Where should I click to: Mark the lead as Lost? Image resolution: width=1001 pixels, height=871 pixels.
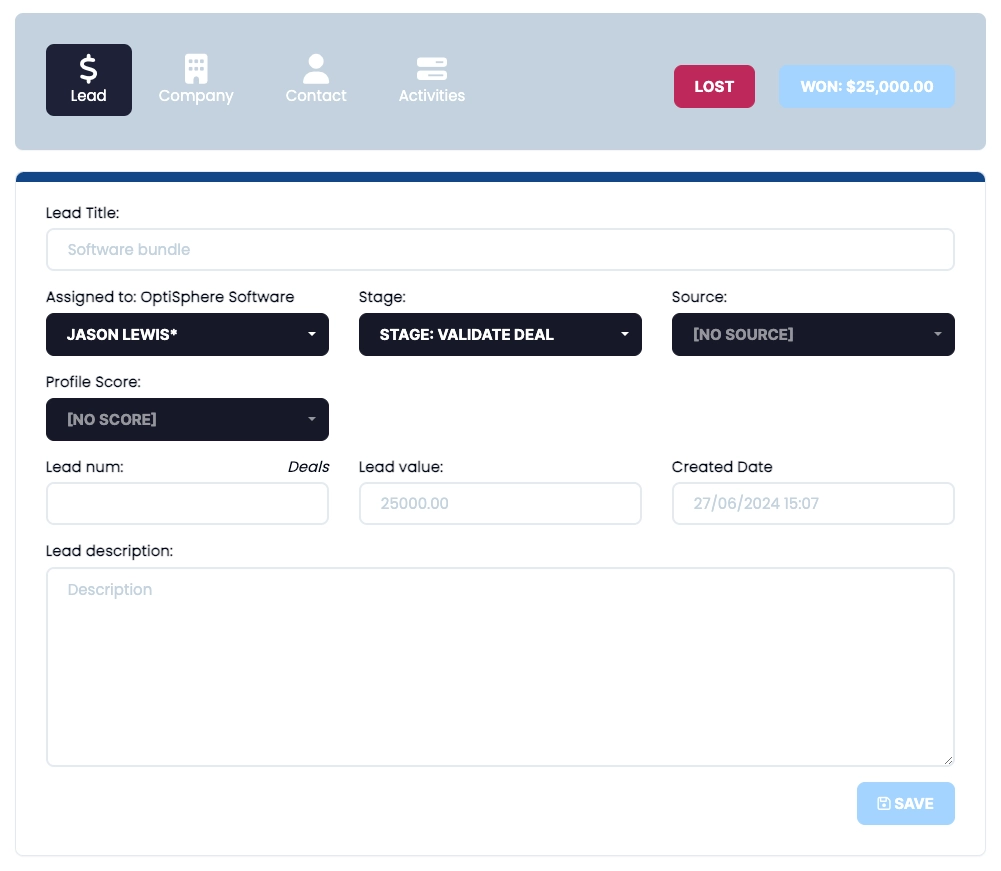point(714,87)
